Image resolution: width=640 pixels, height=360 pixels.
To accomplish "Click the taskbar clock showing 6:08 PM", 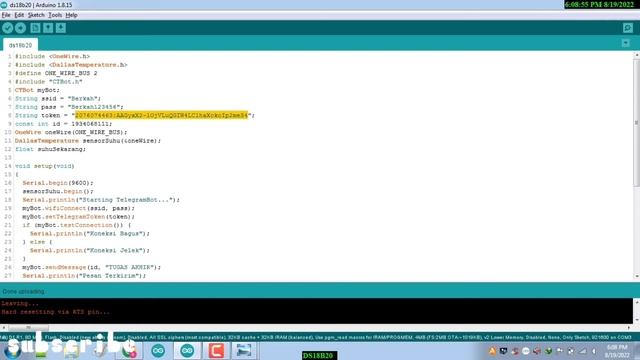I will coord(617,351).
